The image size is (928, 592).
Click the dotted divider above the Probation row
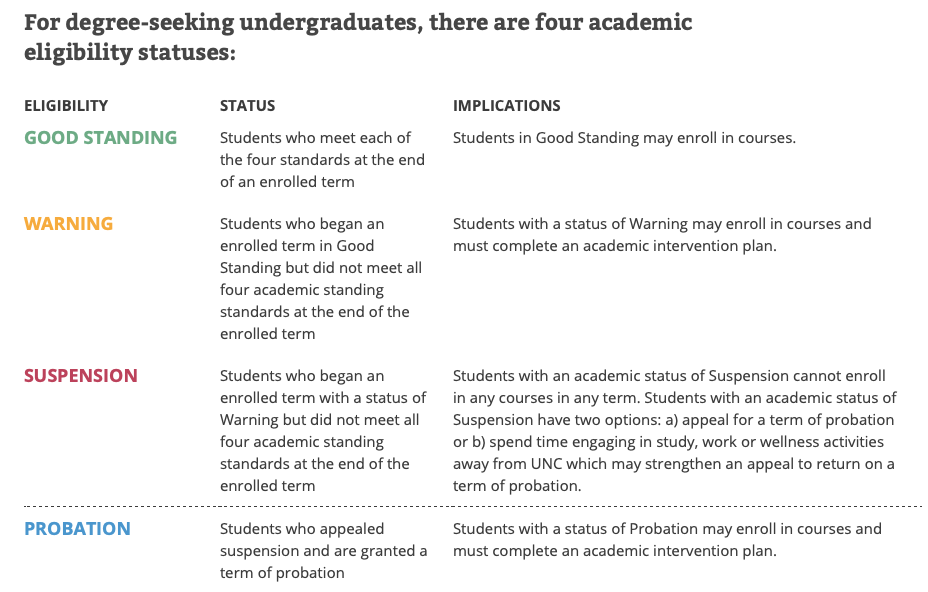(472, 506)
